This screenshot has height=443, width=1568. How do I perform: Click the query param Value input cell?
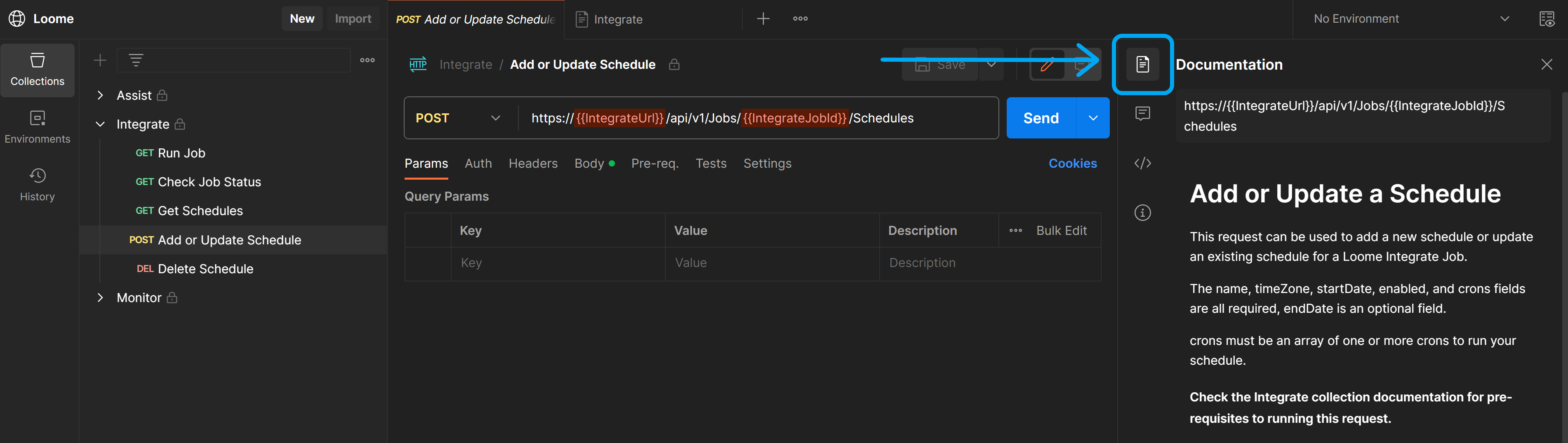[x=772, y=263]
